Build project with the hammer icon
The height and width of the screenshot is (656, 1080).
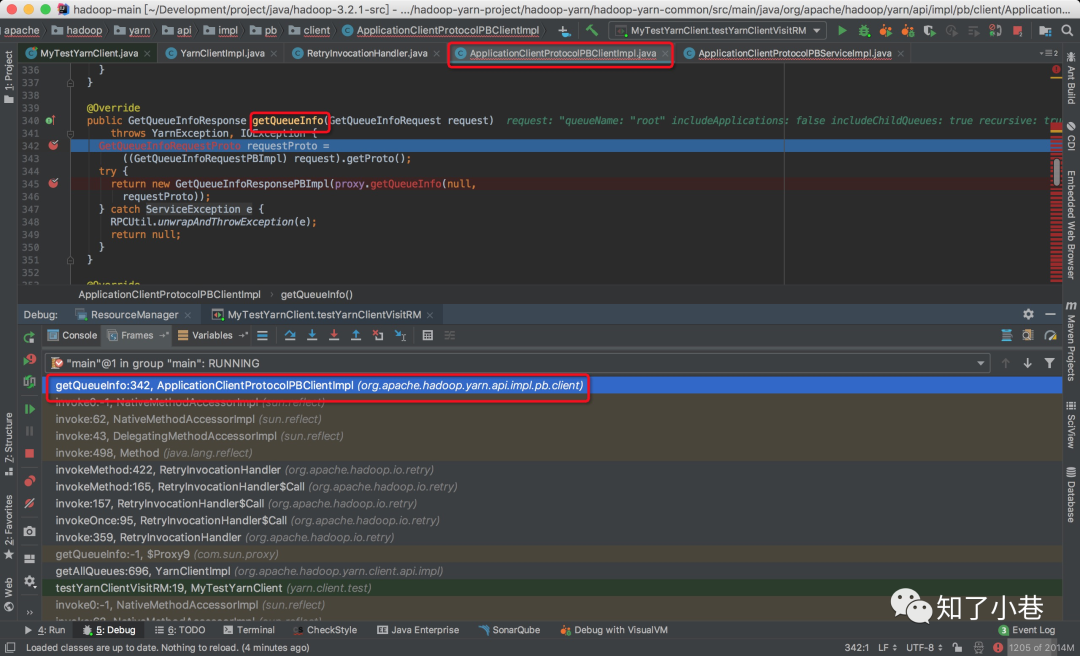pyautogui.click(x=592, y=31)
